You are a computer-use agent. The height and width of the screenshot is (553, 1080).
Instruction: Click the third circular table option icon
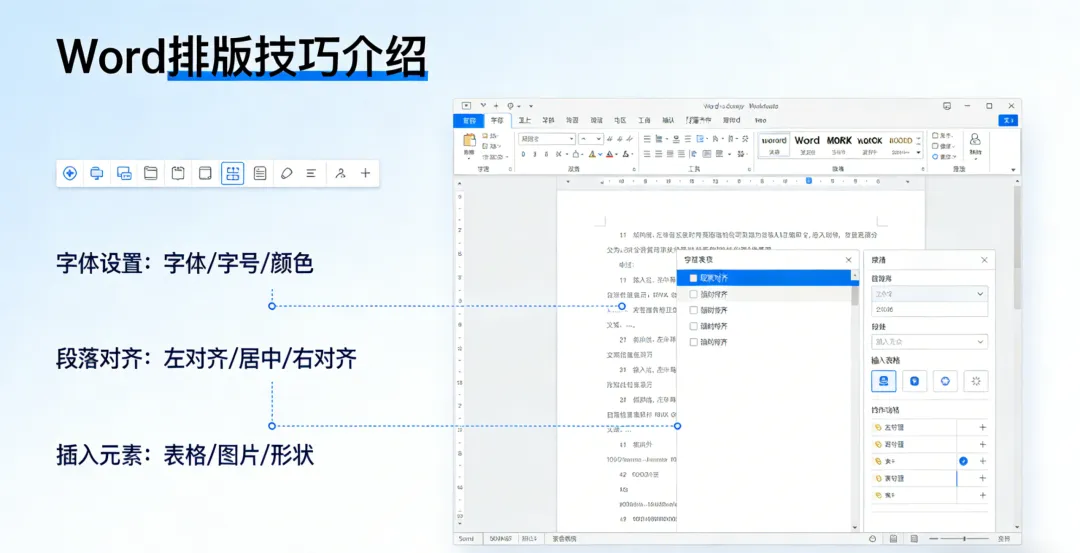945,381
